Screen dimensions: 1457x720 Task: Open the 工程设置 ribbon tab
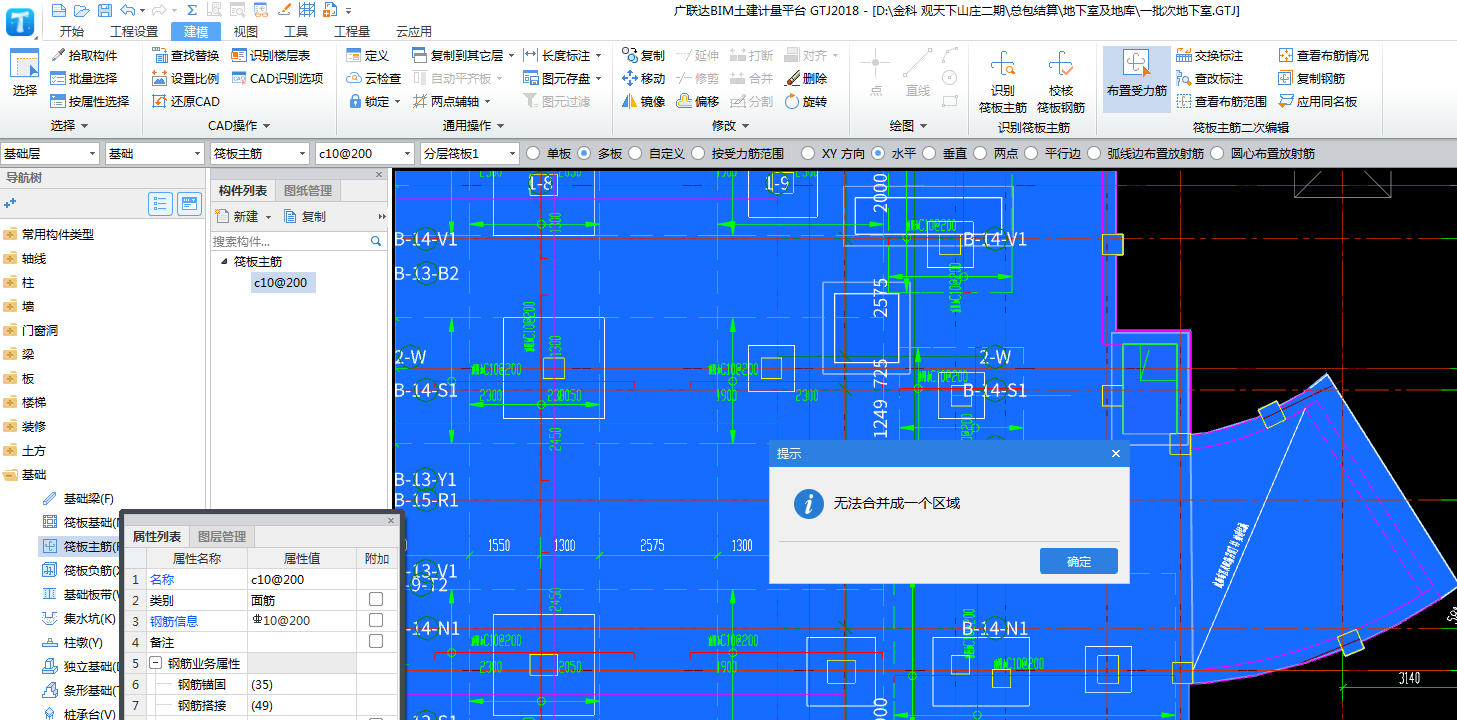134,31
